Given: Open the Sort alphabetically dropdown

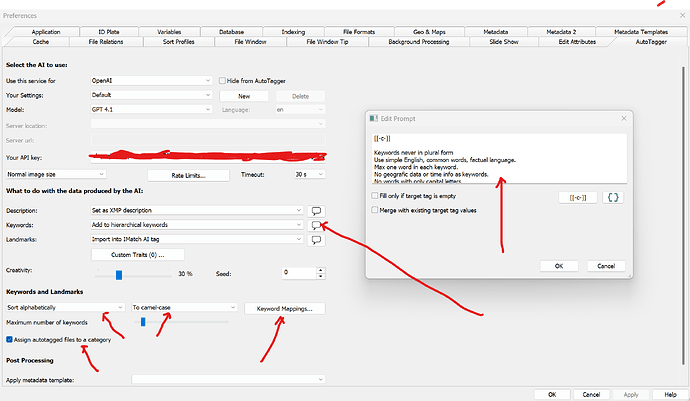Looking at the screenshot, I should coord(65,307).
